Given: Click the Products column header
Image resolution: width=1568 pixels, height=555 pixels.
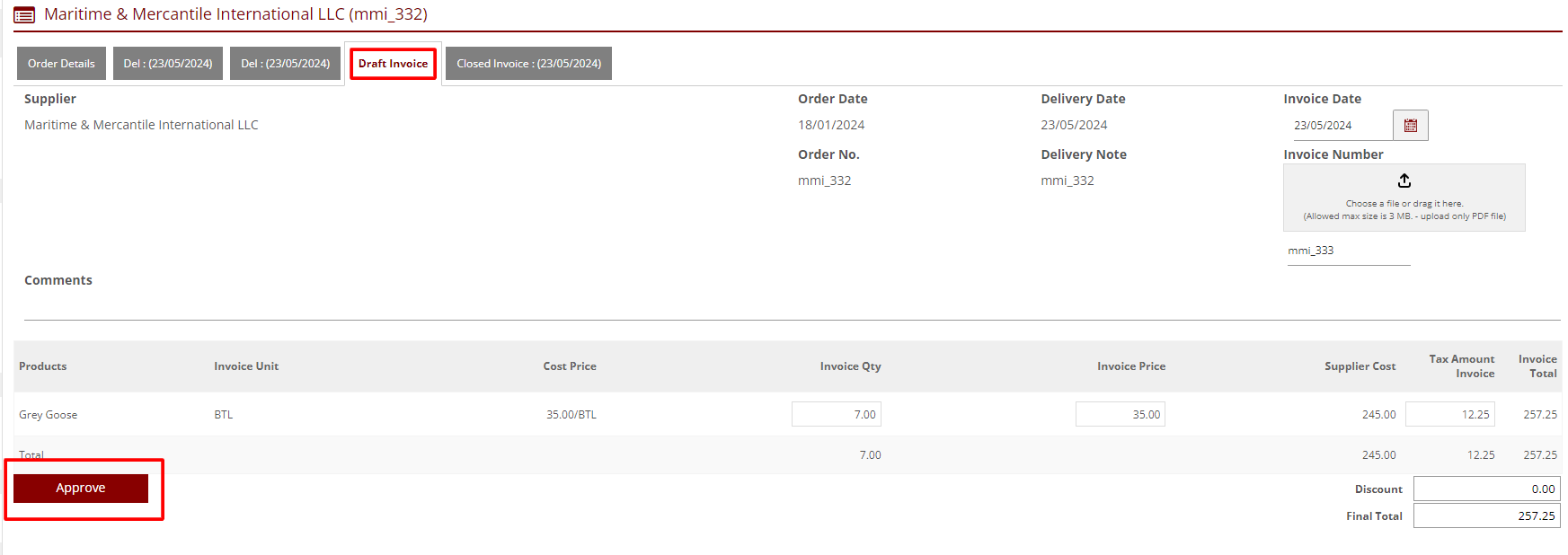Looking at the screenshot, I should click(43, 366).
